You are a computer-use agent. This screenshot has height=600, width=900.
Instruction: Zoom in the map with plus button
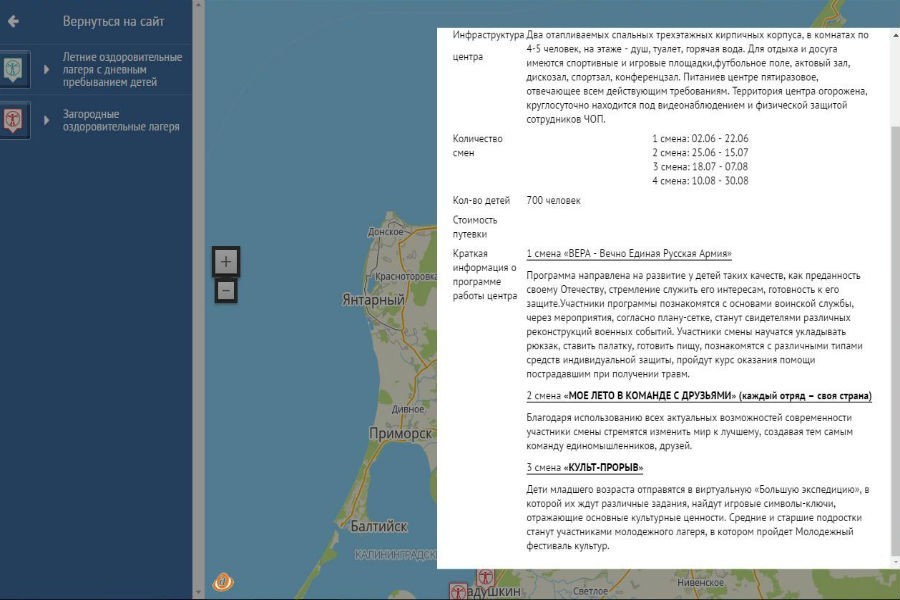[226, 262]
